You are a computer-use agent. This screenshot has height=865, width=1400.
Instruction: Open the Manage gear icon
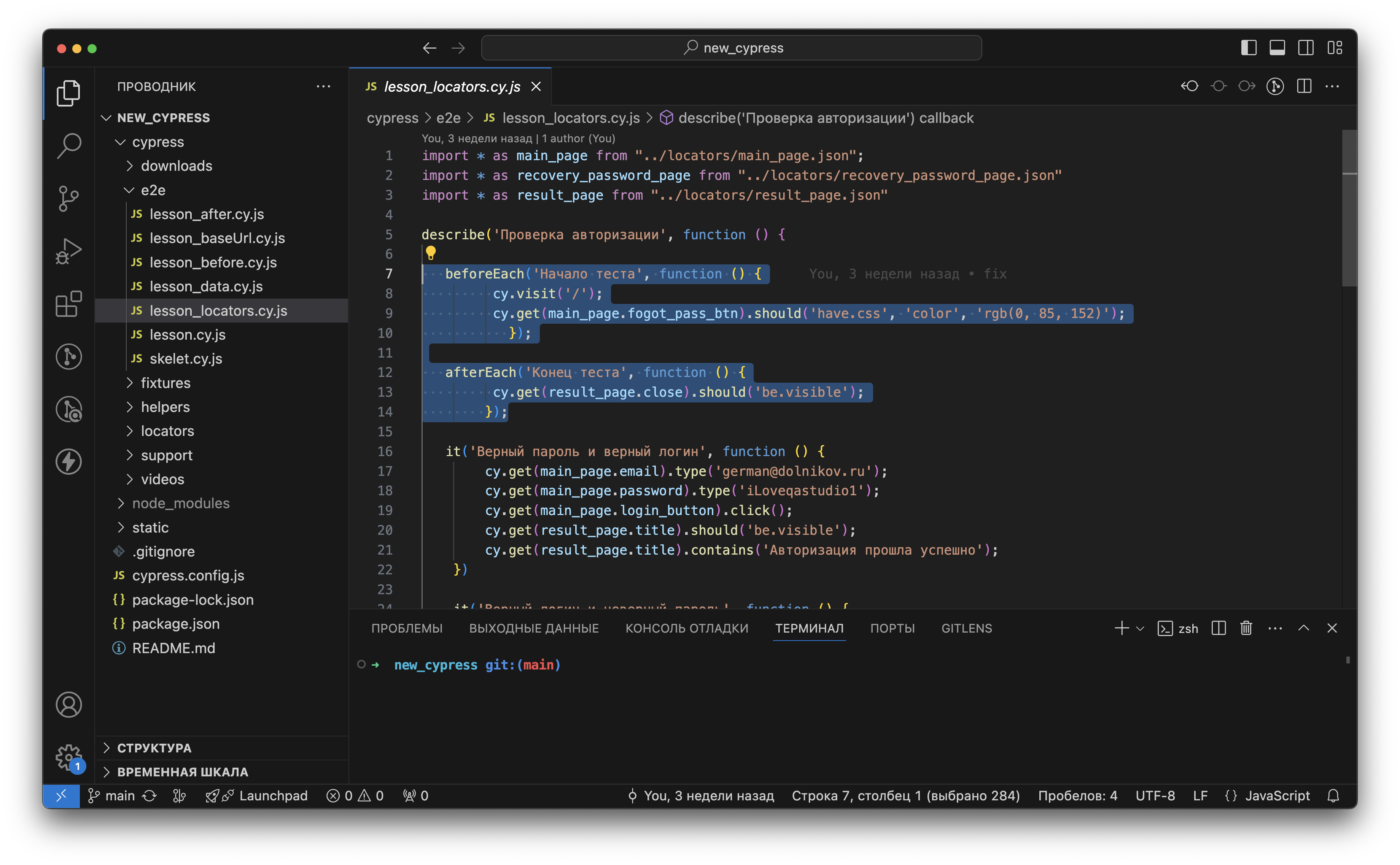(x=68, y=757)
